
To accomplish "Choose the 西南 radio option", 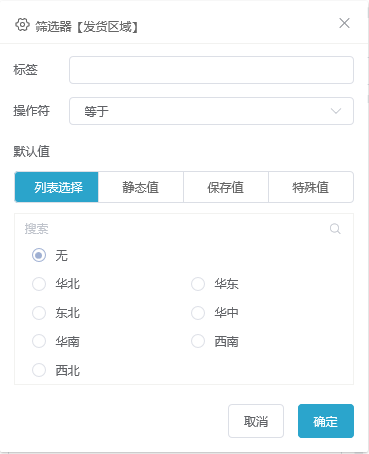I will [x=198, y=341].
